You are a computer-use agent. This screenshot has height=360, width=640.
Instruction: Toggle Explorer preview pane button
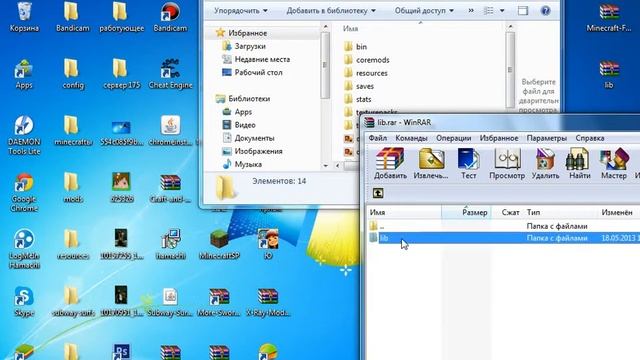(x=523, y=11)
